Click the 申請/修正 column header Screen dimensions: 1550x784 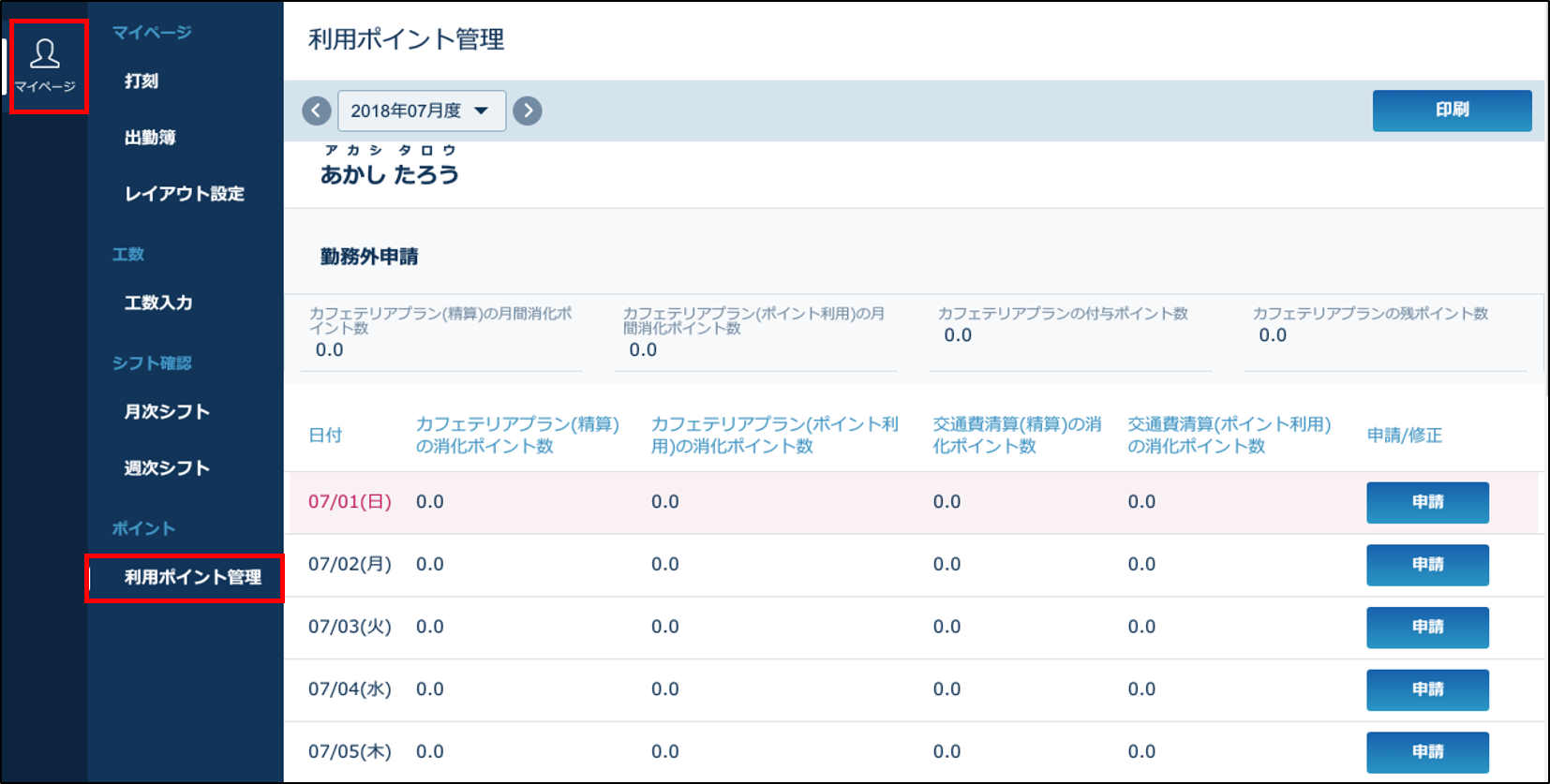coord(1405,436)
